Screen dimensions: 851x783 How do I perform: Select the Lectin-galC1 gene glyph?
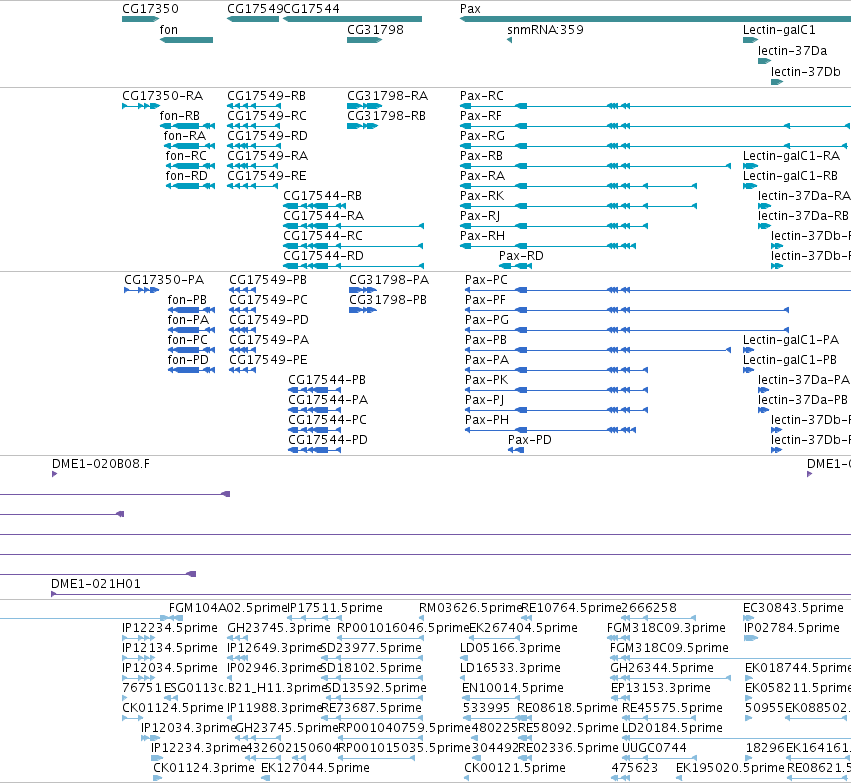(x=751, y=40)
